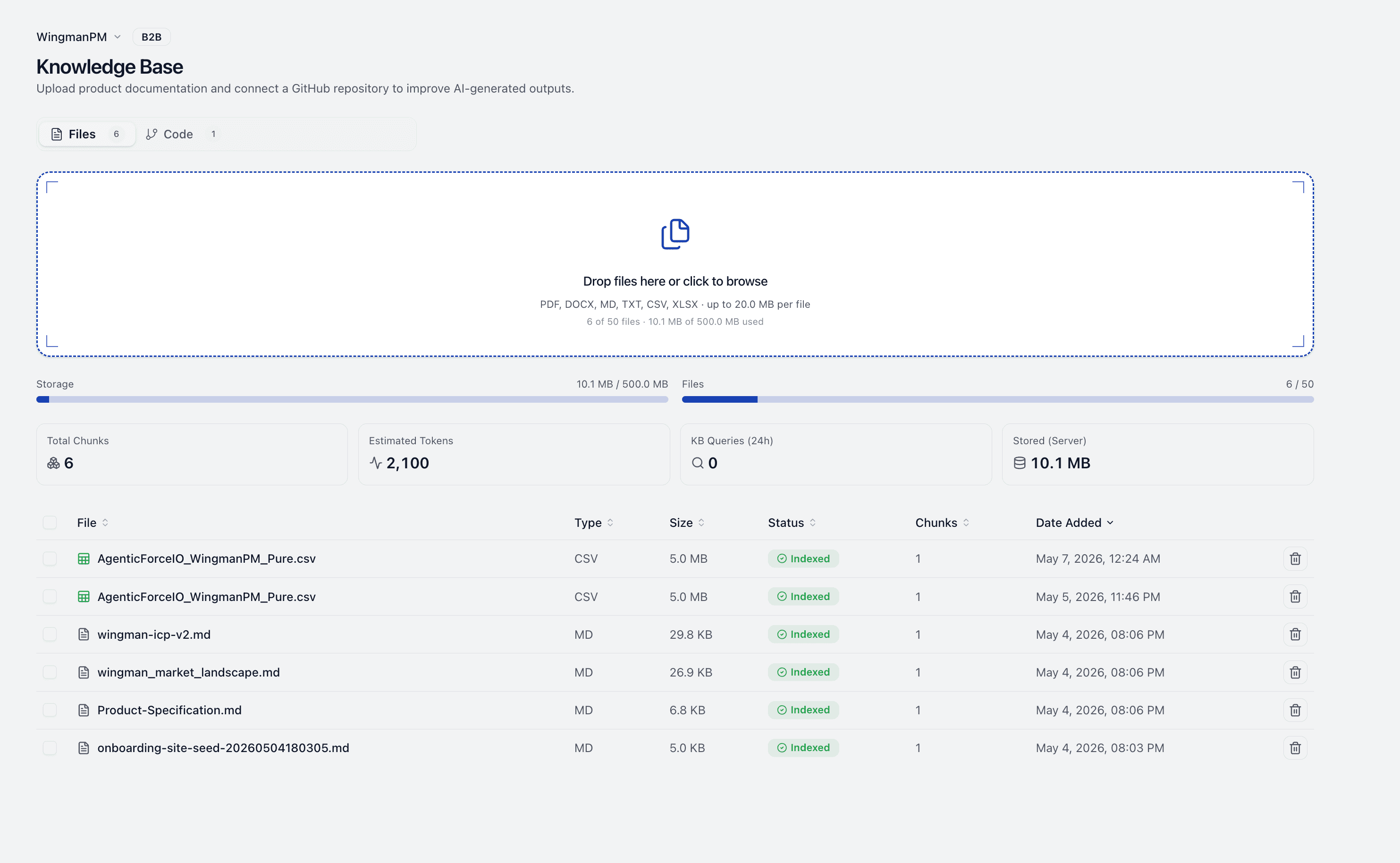Click the Total Chunks cubes icon
This screenshot has width=1400, height=863.
coord(54,463)
